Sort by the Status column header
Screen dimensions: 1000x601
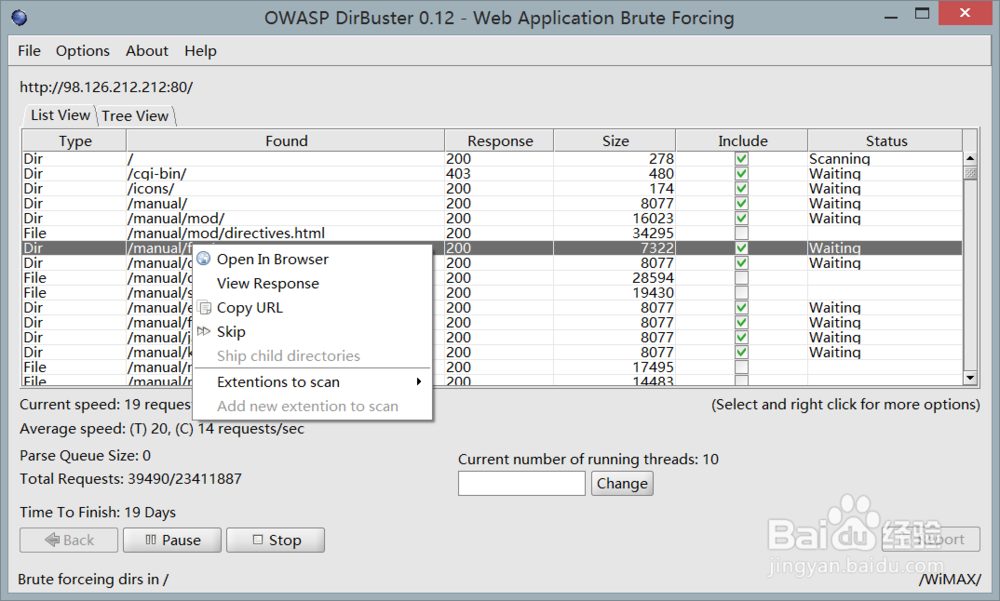click(x=885, y=141)
